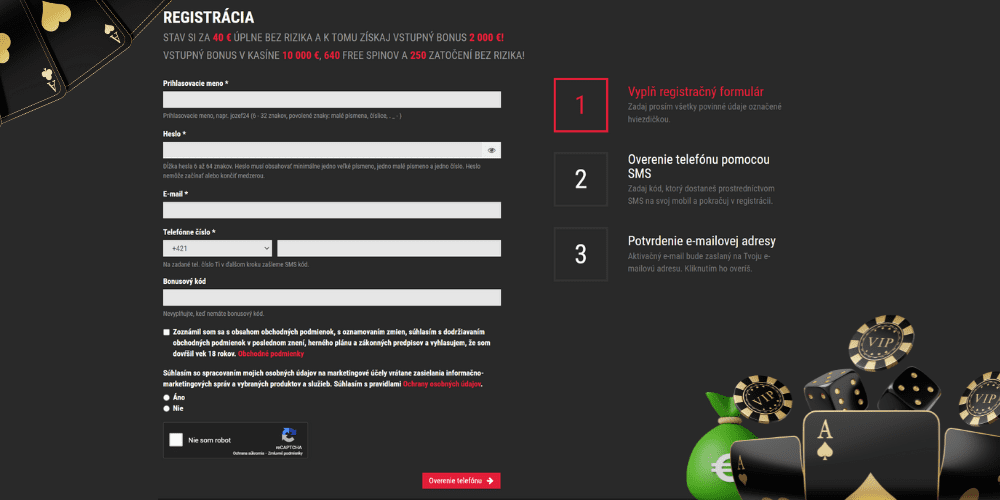Tick the Nie som robot checkbox
Viewport: 1000px width, 500px height.
tap(176, 439)
